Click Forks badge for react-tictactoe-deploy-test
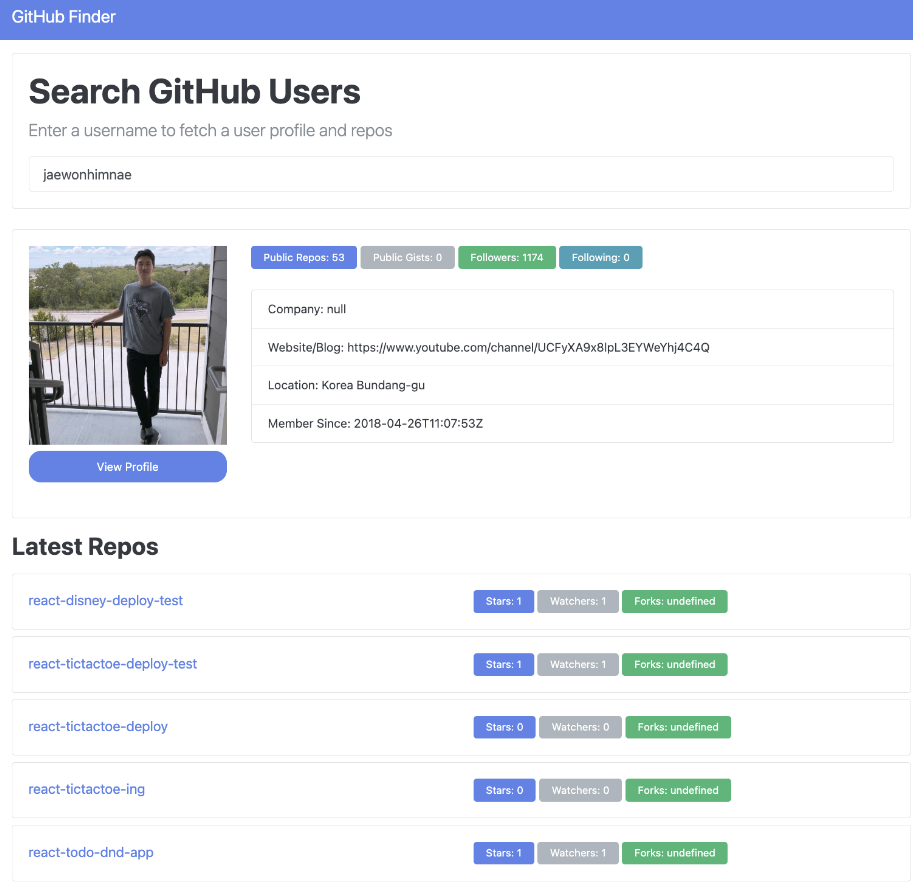This screenshot has height=890, width=913. click(674, 664)
